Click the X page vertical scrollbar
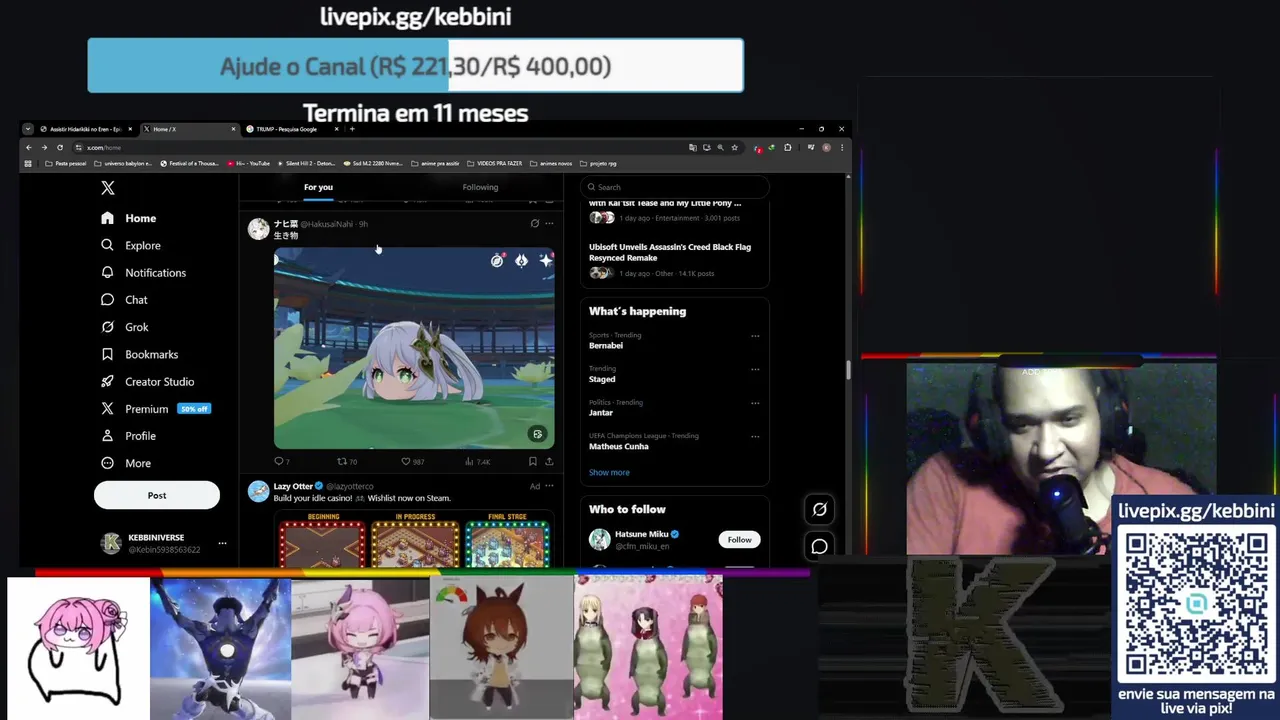The width and height of the screenshot is (1280, 720). 848,368
